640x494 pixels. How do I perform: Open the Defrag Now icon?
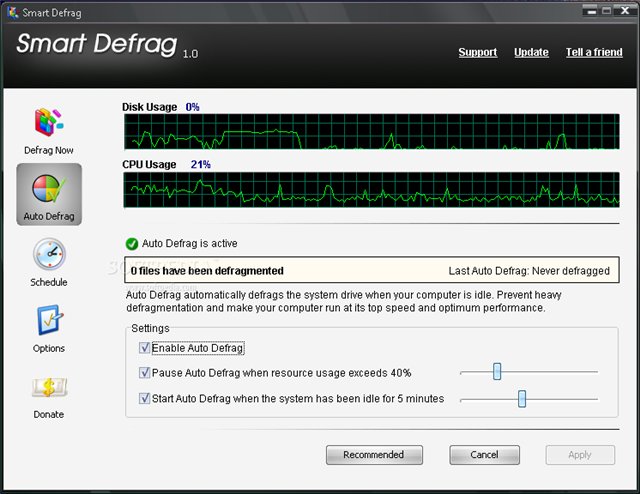point(49,122)
